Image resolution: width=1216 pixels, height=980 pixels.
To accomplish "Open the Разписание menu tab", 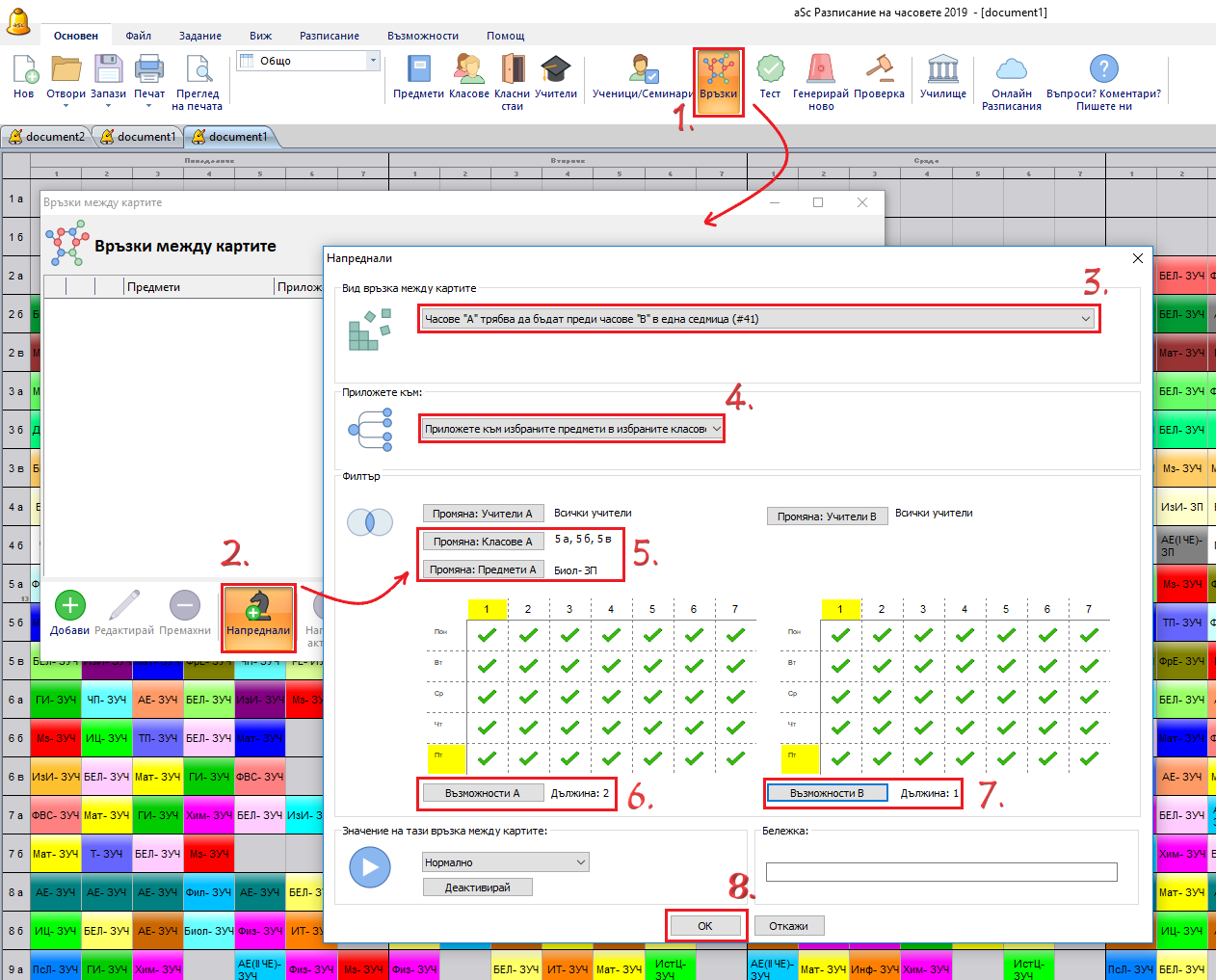I will click(x=329, y=36).
